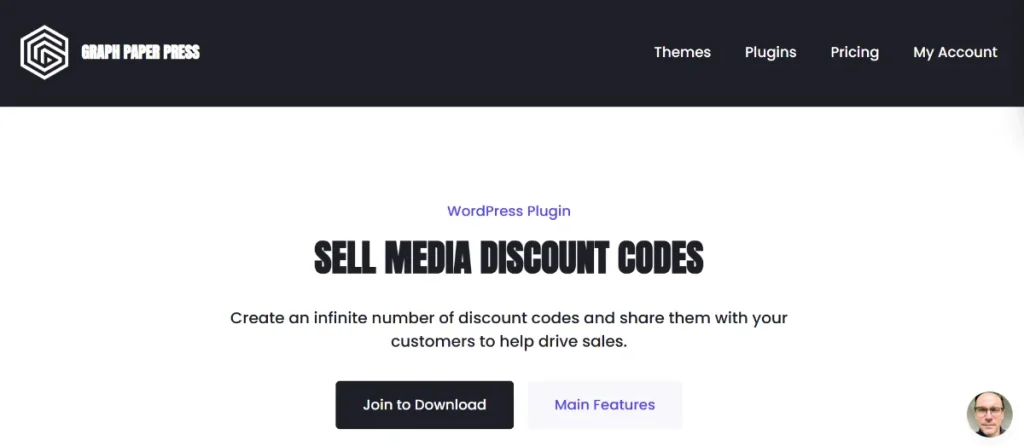Click the 'Create an infinite number' description line
Image resolution: width=1024 pixels, height=446 pixels.
point(509,318)
